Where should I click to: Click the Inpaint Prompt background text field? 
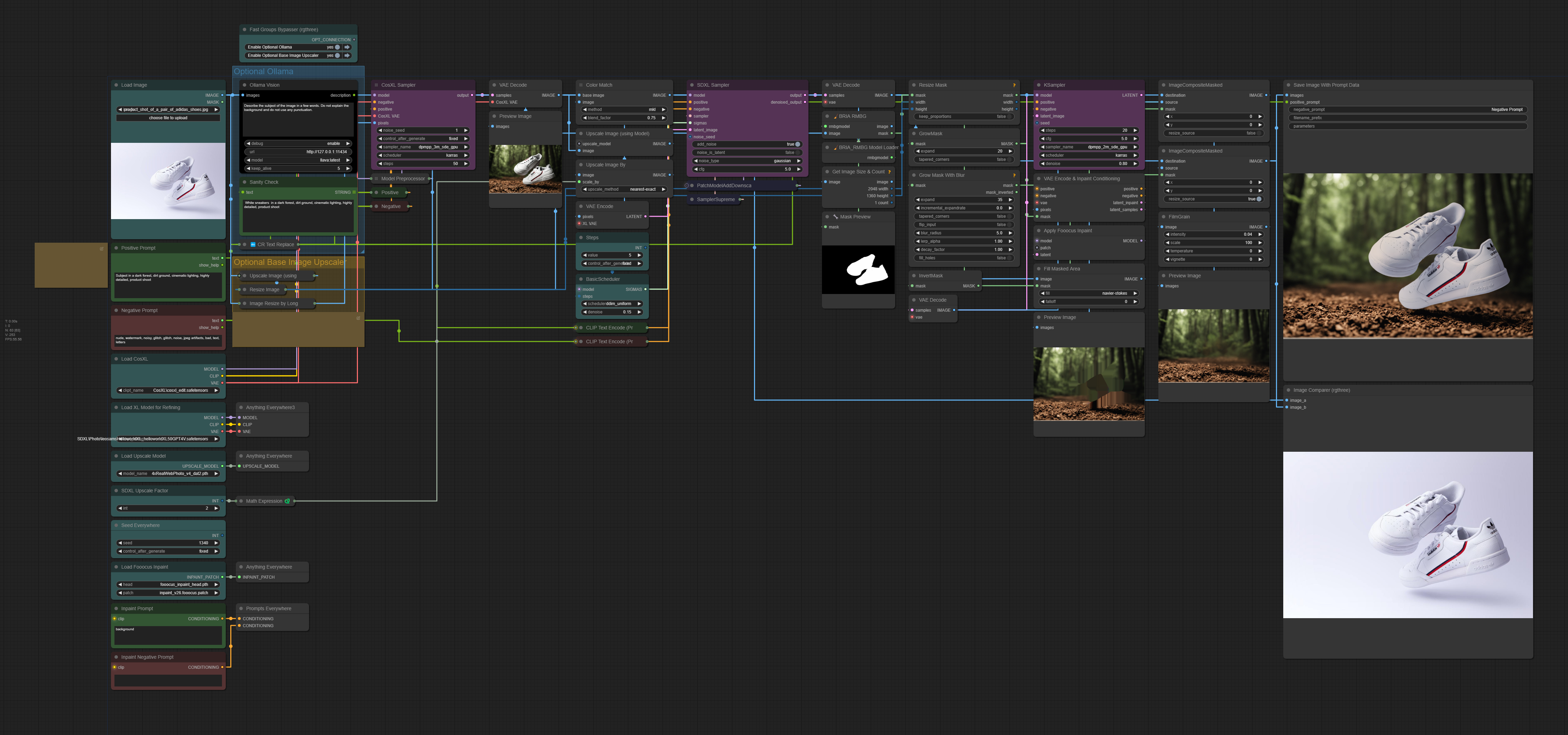(168, 635)
